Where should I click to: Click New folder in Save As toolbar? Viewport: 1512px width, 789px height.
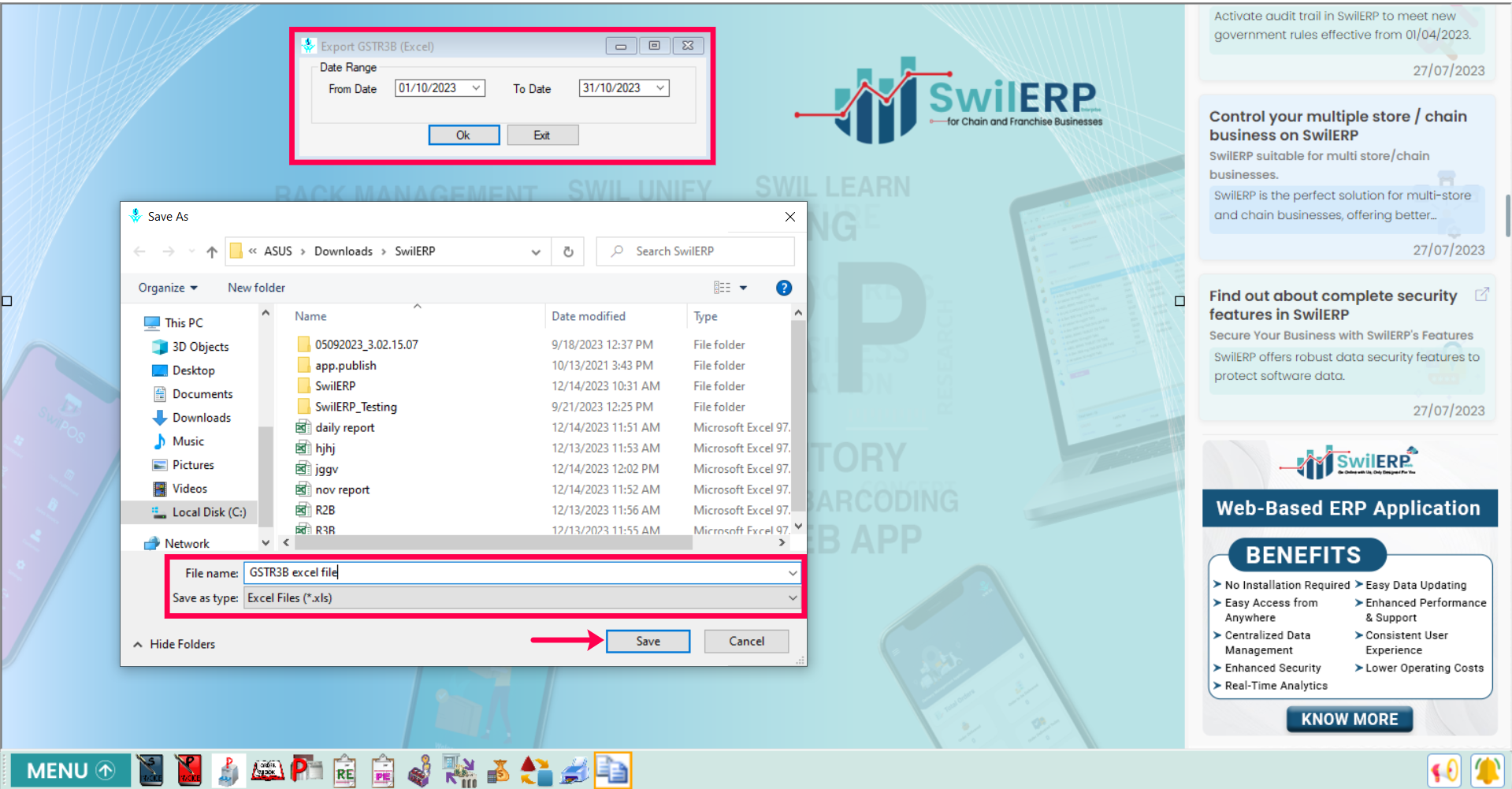pos(256,288)
